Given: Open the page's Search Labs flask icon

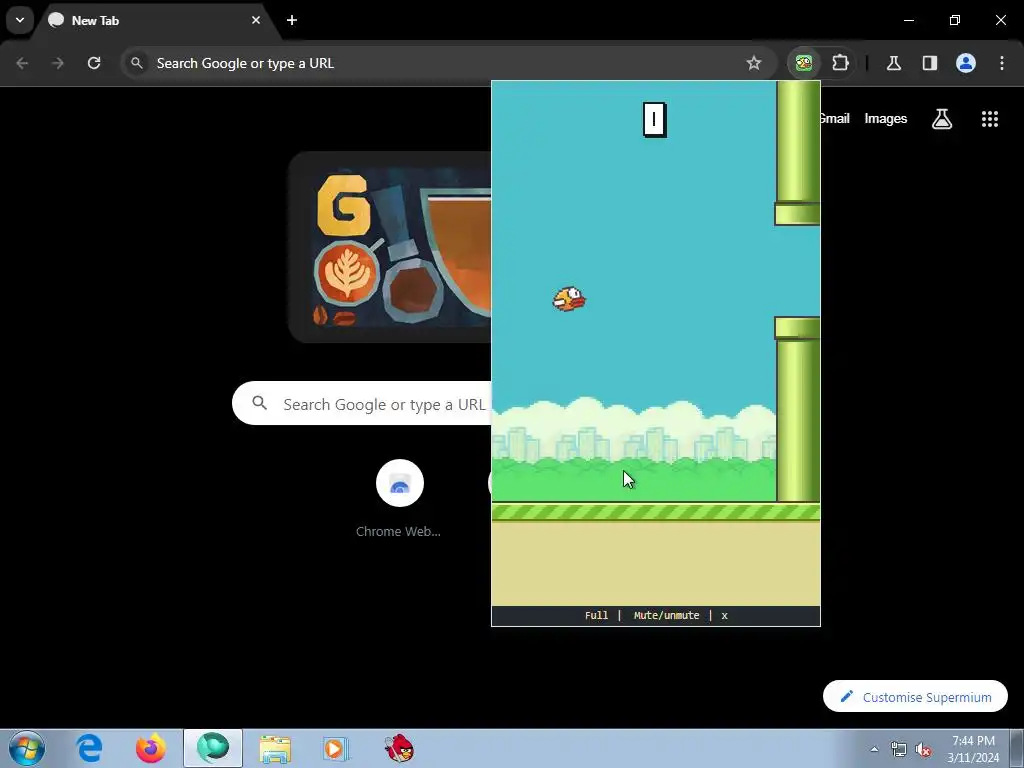Looking at the screenshot, I should [941, 119].
